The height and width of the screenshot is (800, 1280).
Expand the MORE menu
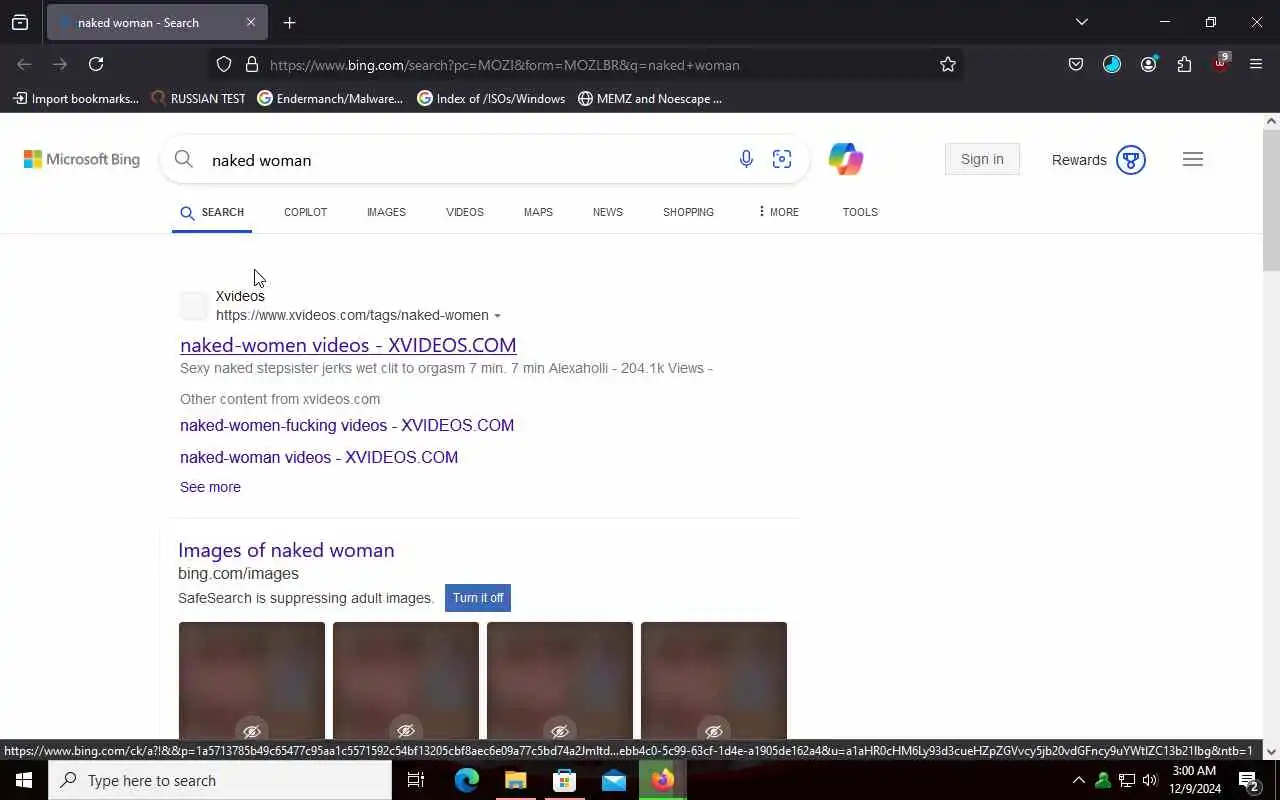click(778, 212)
